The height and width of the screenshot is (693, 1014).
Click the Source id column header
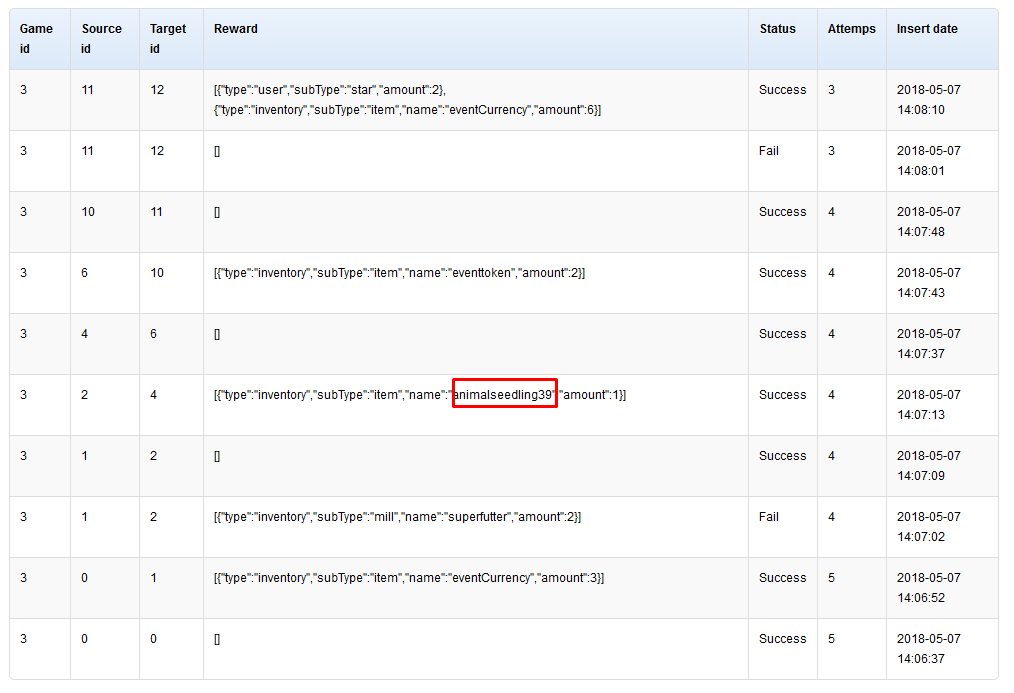[x=101, y=39]
